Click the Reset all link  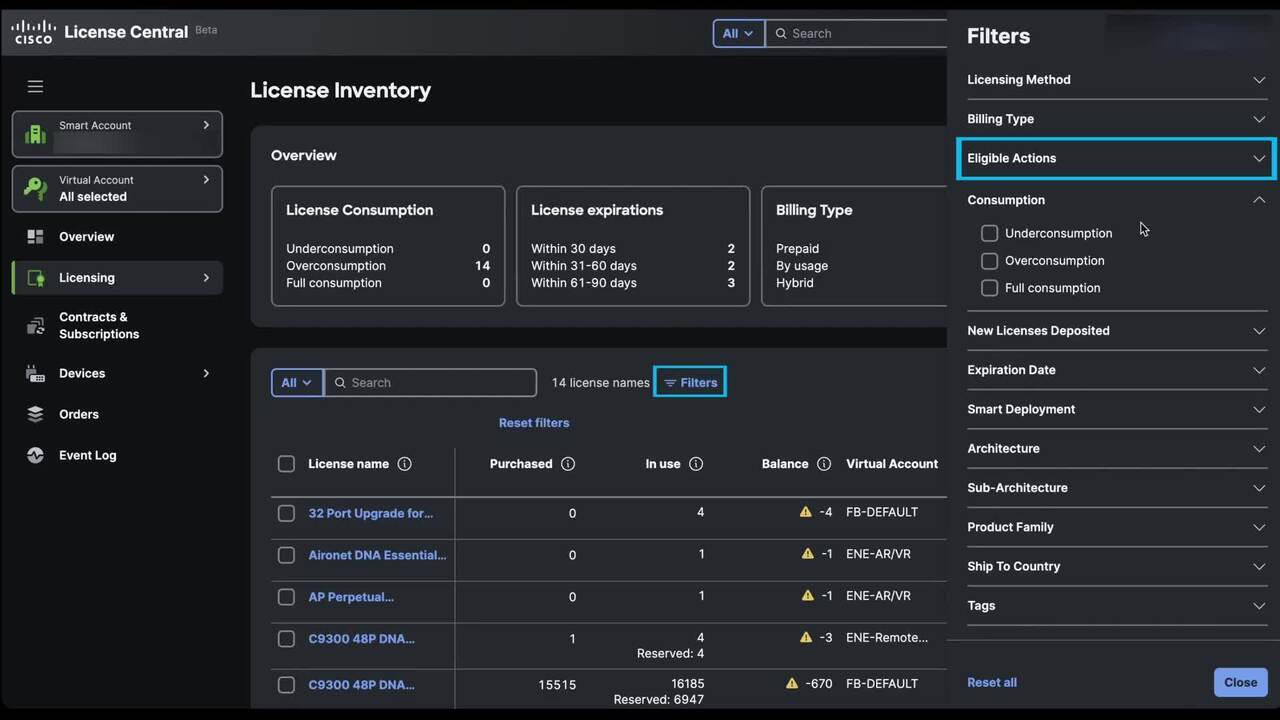(992, 682)
